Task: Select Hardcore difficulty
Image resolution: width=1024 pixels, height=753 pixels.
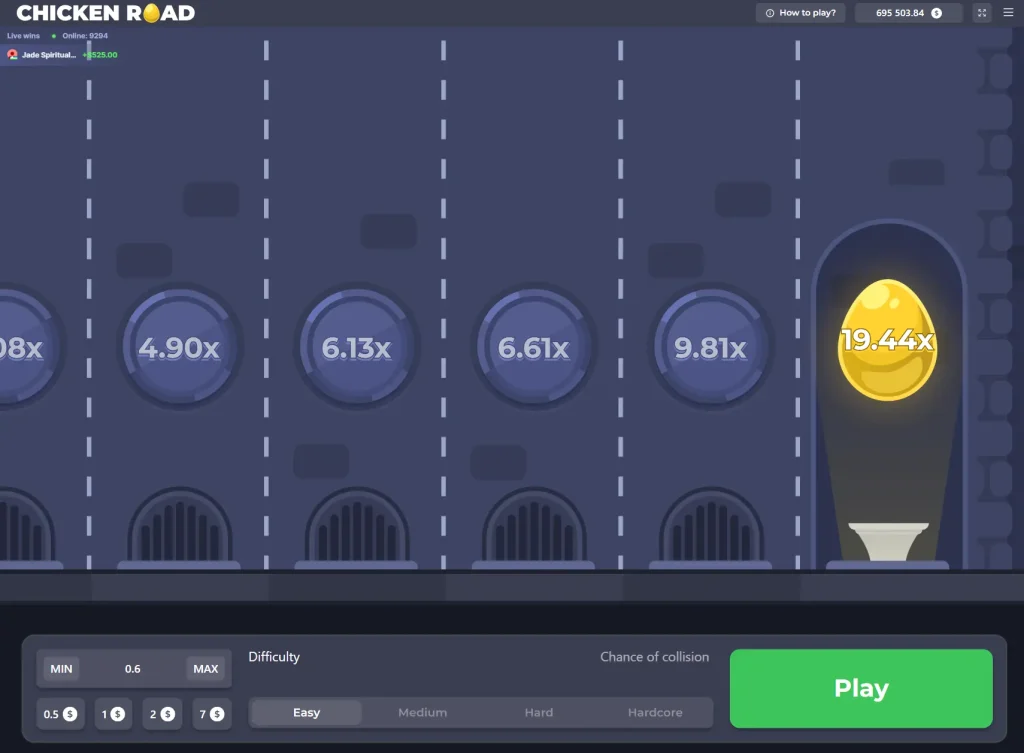Action: point(655,713)
